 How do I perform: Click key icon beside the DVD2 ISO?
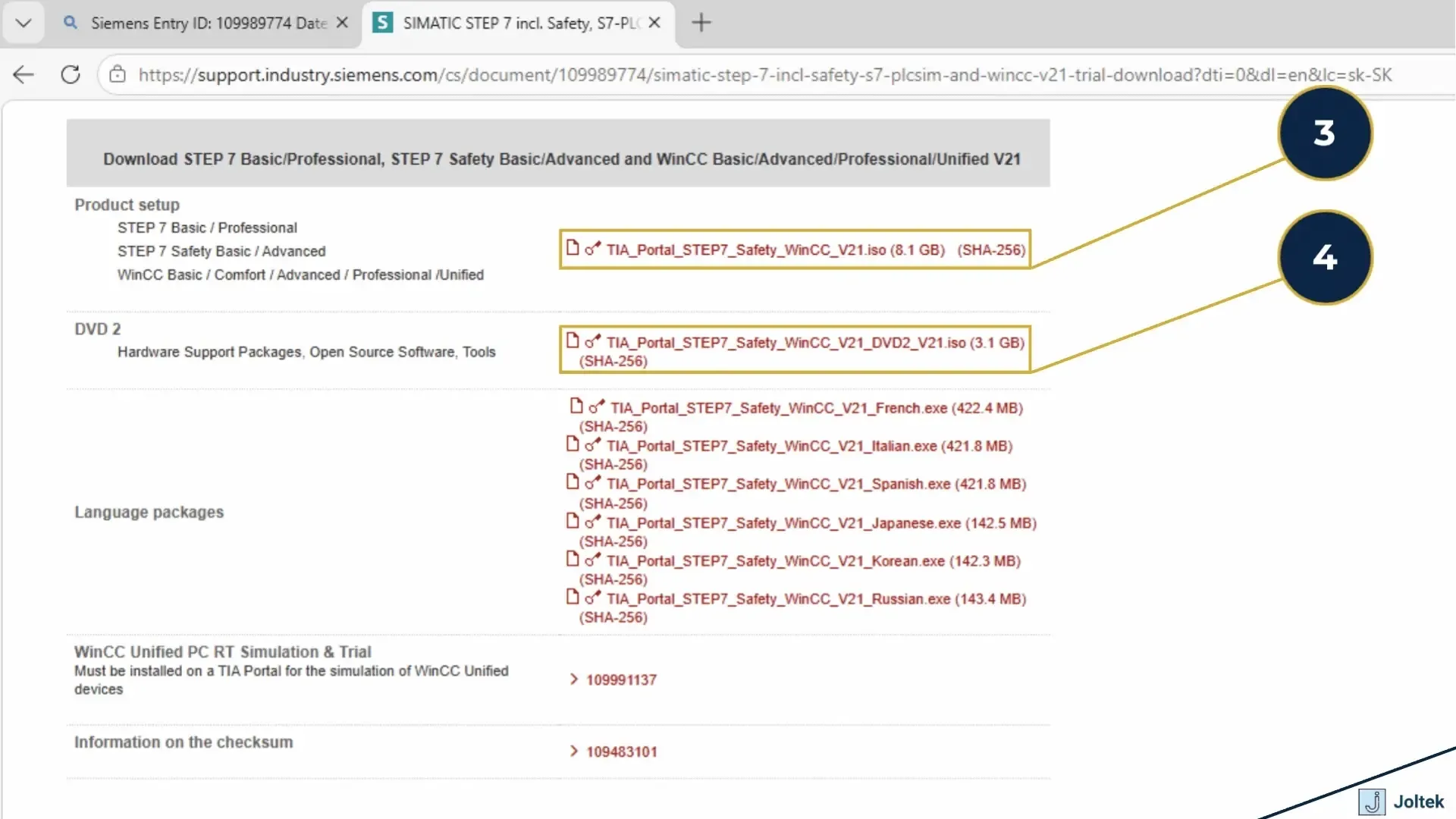click(x=592, y=340)
